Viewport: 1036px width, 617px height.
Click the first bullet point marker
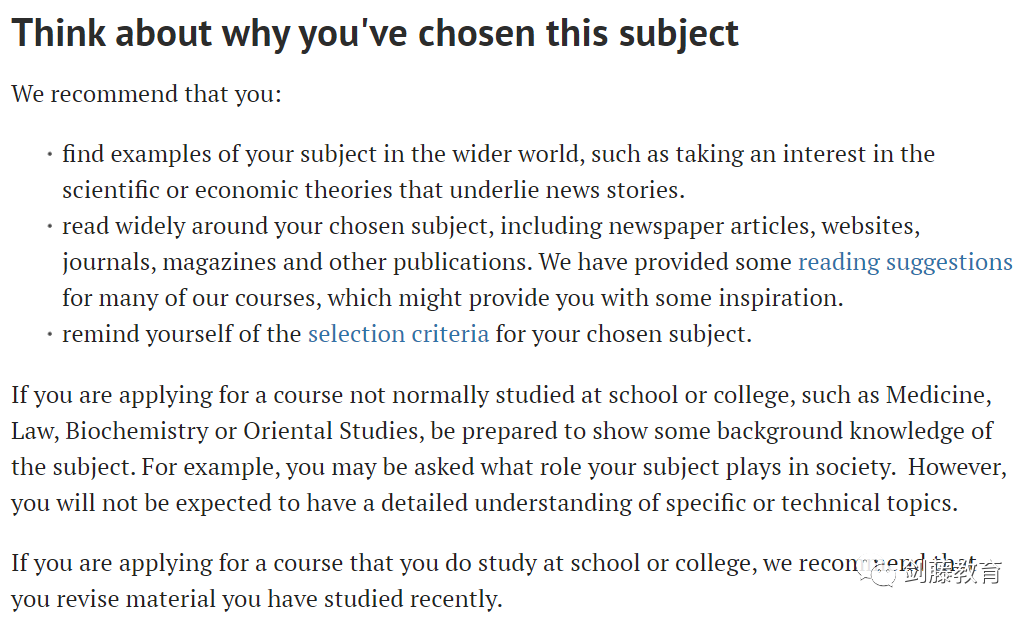pyautogui.click(x=50, y=155)
